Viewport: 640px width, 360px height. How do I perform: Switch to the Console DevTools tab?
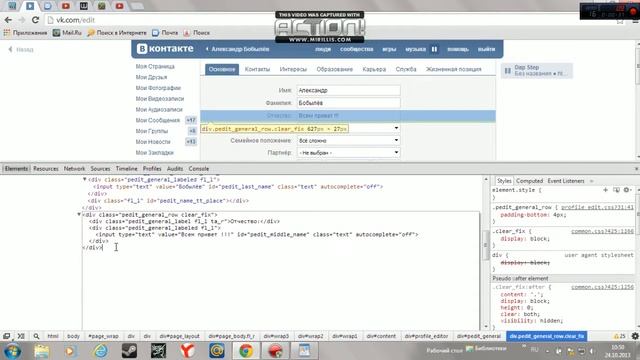pos(199,169)
